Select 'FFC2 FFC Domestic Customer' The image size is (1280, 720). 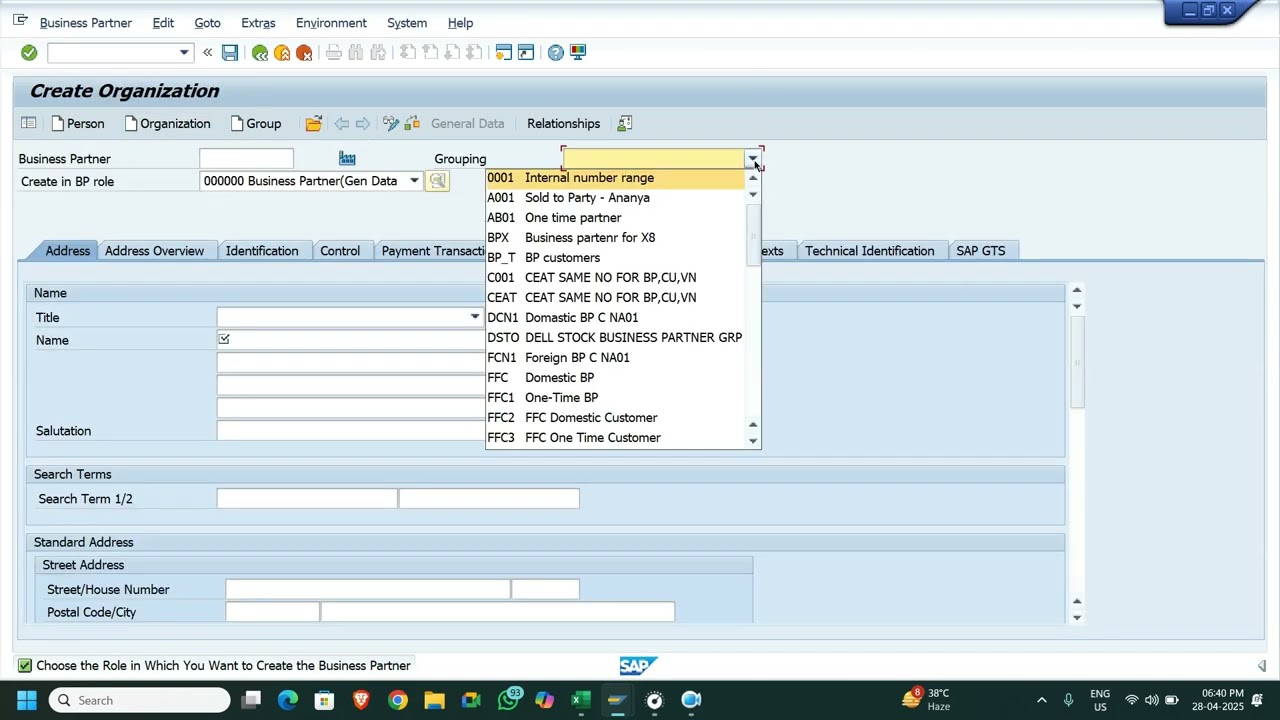pos(615,418)
